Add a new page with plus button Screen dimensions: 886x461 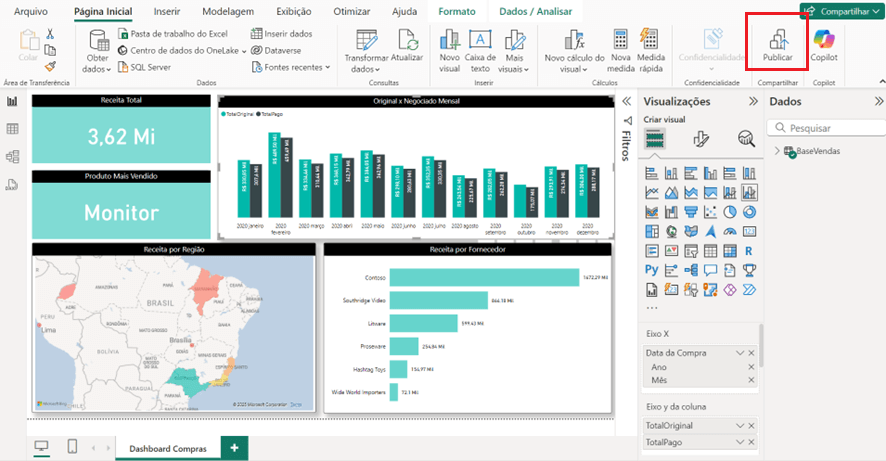234,448
